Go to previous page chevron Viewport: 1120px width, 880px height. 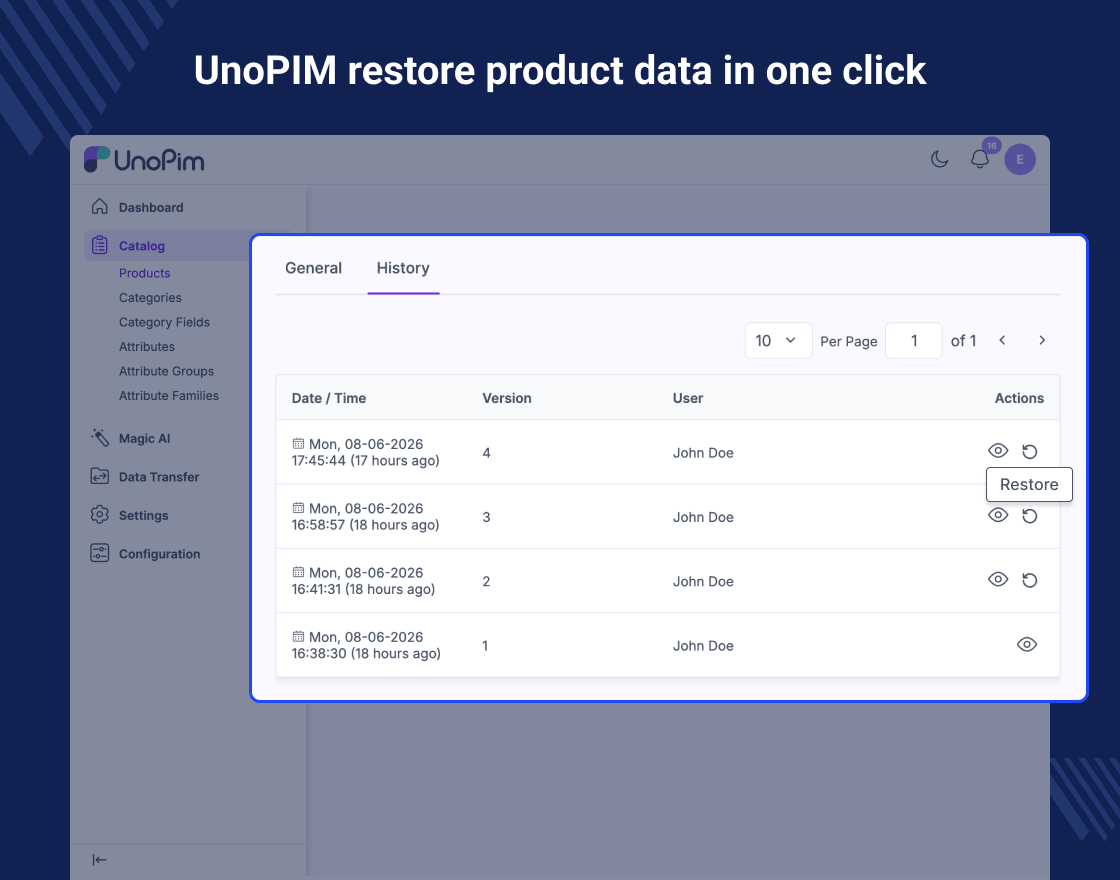coord(1002,340)
